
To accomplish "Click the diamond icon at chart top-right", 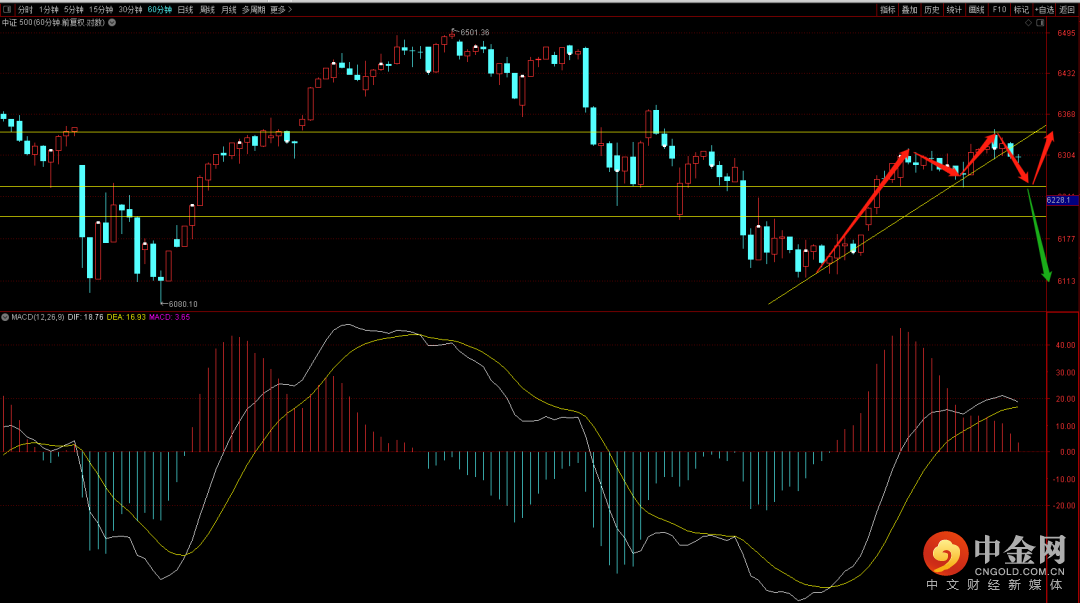I will [x=1028, y=23].
